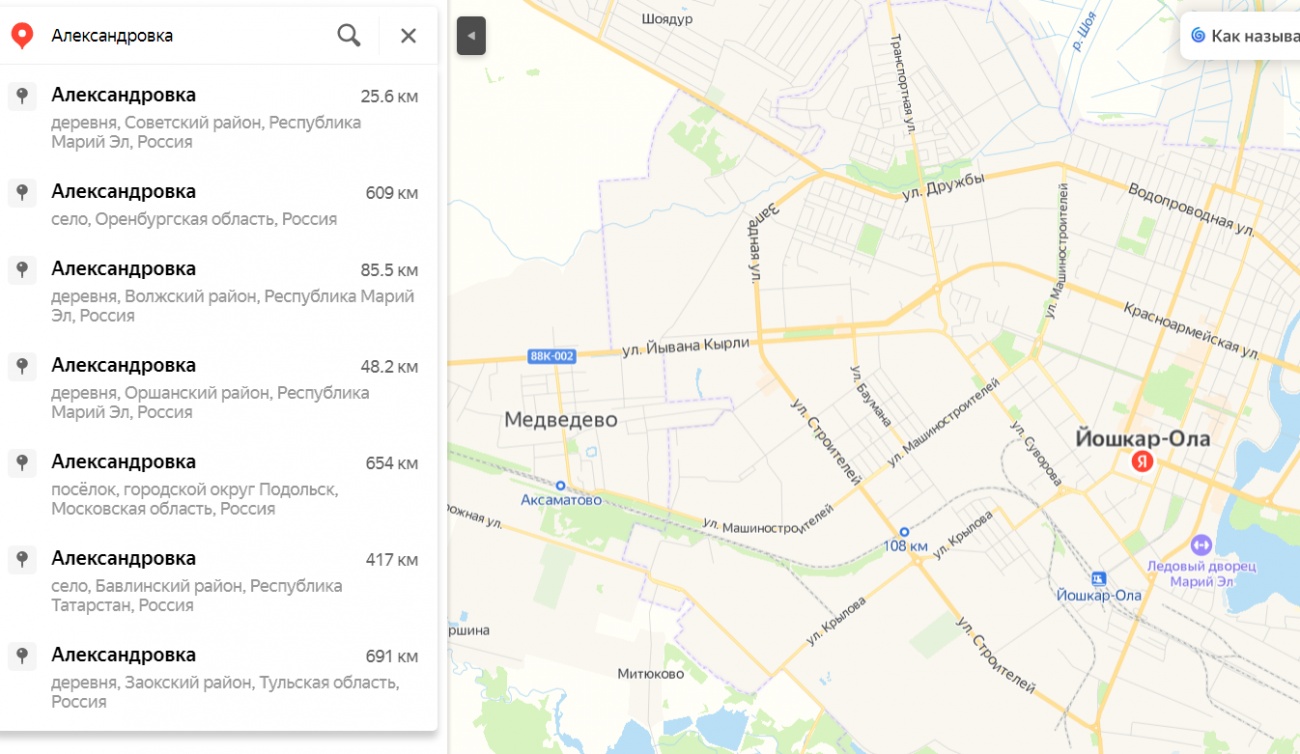Click the Аксаматово railway stop marker
1300x754 pixels.
[x=561, y=485]
